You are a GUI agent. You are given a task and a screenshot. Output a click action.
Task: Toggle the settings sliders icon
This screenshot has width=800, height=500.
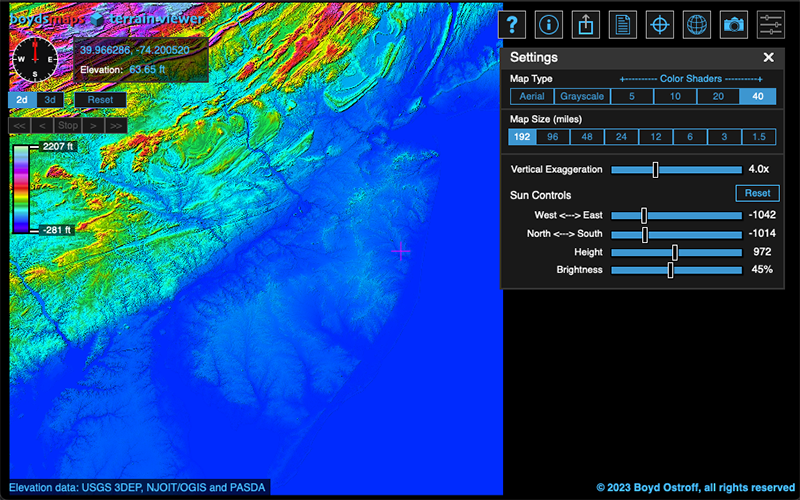pyautogui.click(x=771, y=25)
